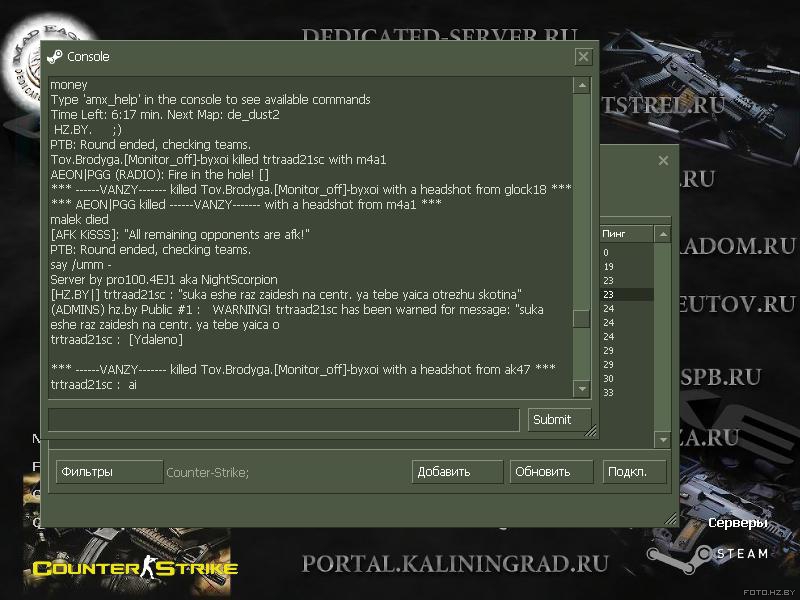
Task: Click the 'say /umm -' console line
Action: (x=81, y=265)
